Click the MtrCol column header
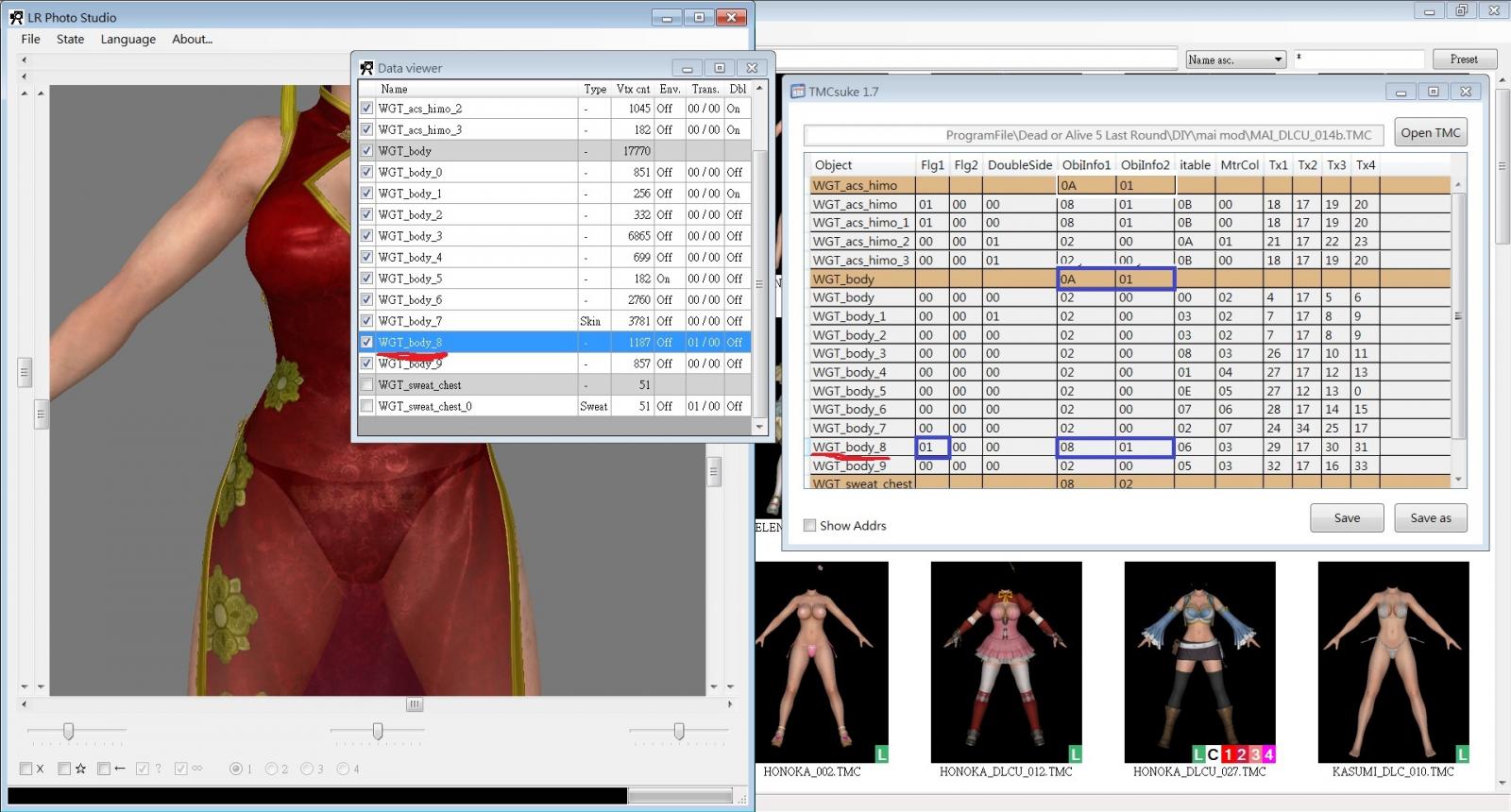Viewport: 1511px width, 812px height. [x=1239, y=164]
